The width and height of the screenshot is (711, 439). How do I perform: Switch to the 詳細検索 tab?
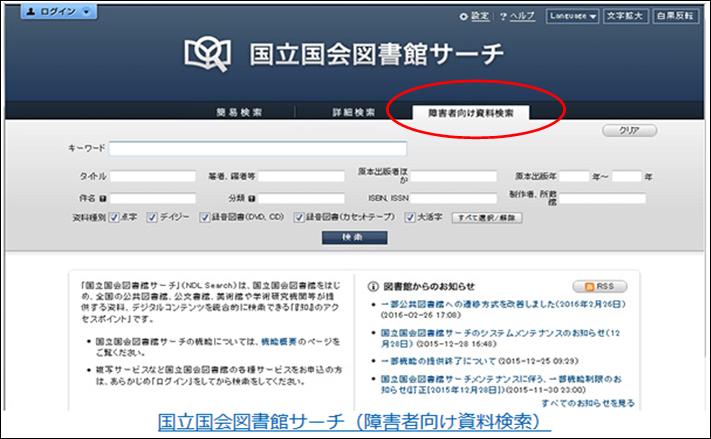(x=354, y=112)
